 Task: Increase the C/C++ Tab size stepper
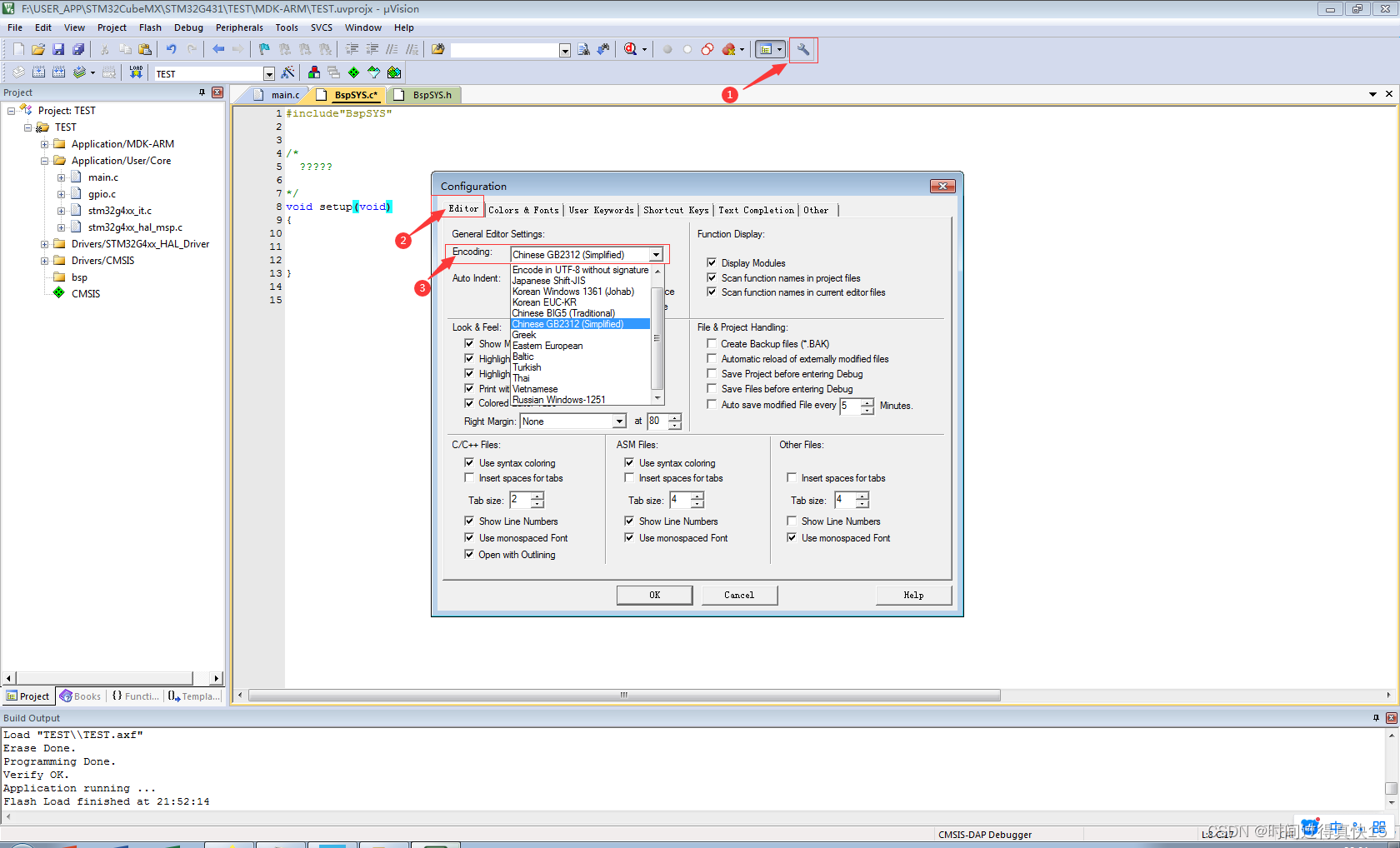tap(537, 496)
